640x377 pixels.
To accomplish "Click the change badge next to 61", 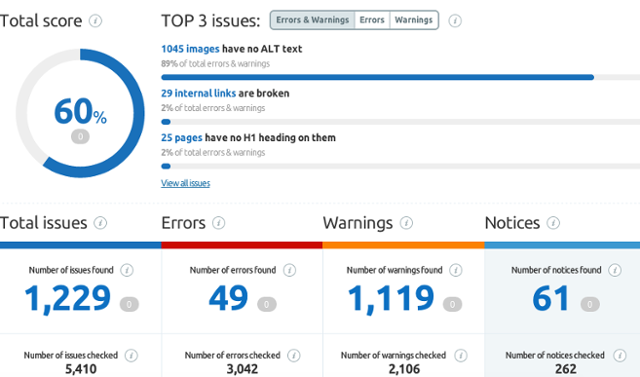I will click(590, 304).
